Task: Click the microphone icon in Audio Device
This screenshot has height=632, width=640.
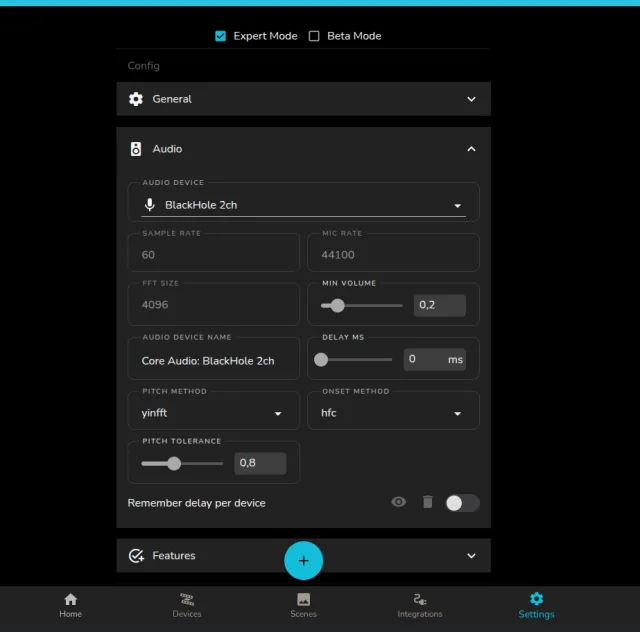Action: (150, 205)
